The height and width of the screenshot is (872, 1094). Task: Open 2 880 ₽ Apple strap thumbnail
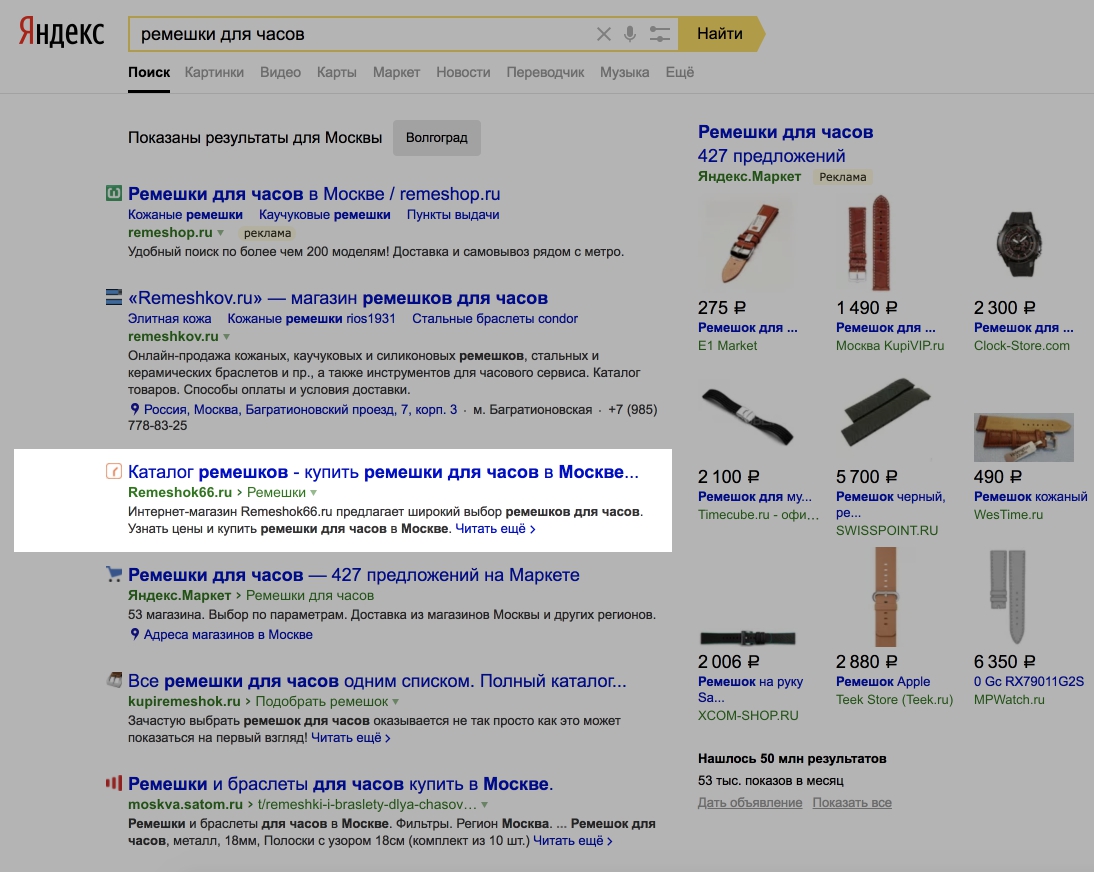pos(885,597)
